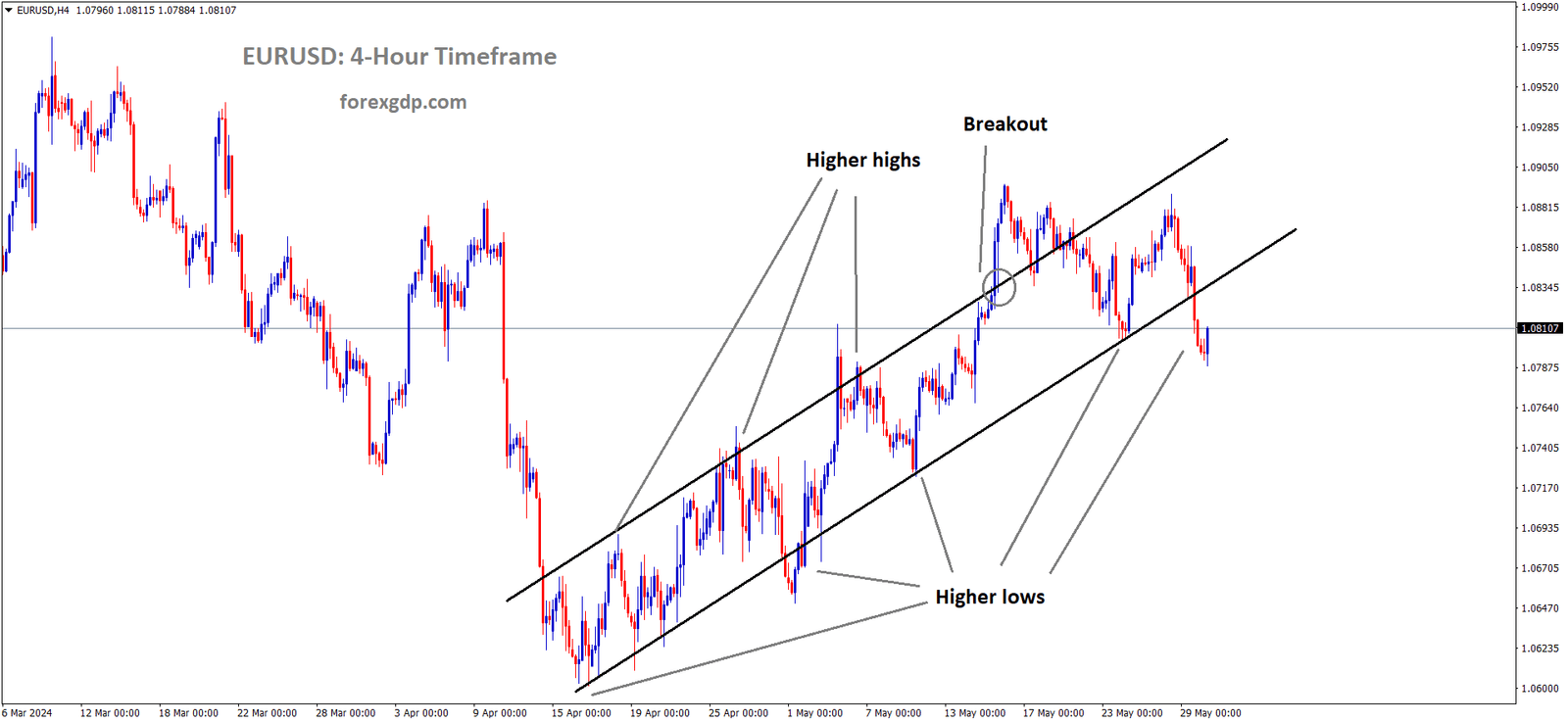Click the 3 Apr 00:00 date label
The width and height of the screenshot is (1568, 723).
pyautogui.click(x=421, y=713)
